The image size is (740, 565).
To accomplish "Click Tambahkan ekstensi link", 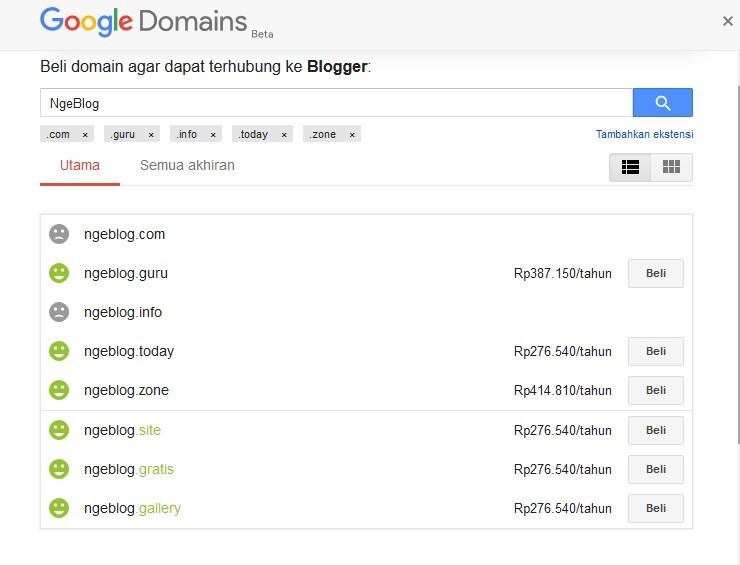I will 644,134.
